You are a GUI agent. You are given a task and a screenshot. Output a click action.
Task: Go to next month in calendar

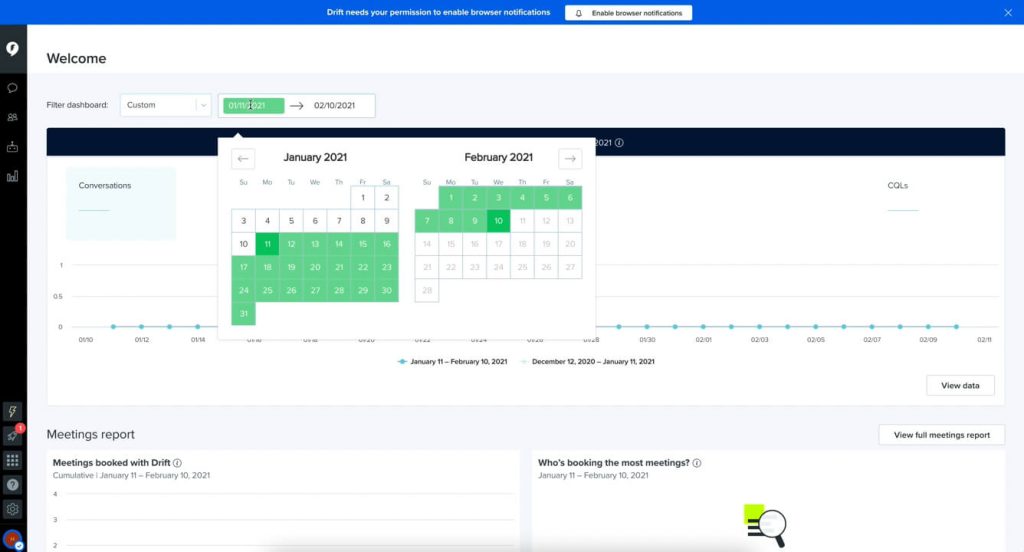tap(570, 158)
